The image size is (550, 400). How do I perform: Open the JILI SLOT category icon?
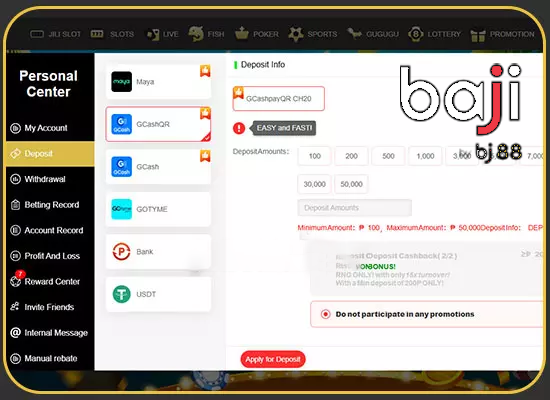[37, 34]
